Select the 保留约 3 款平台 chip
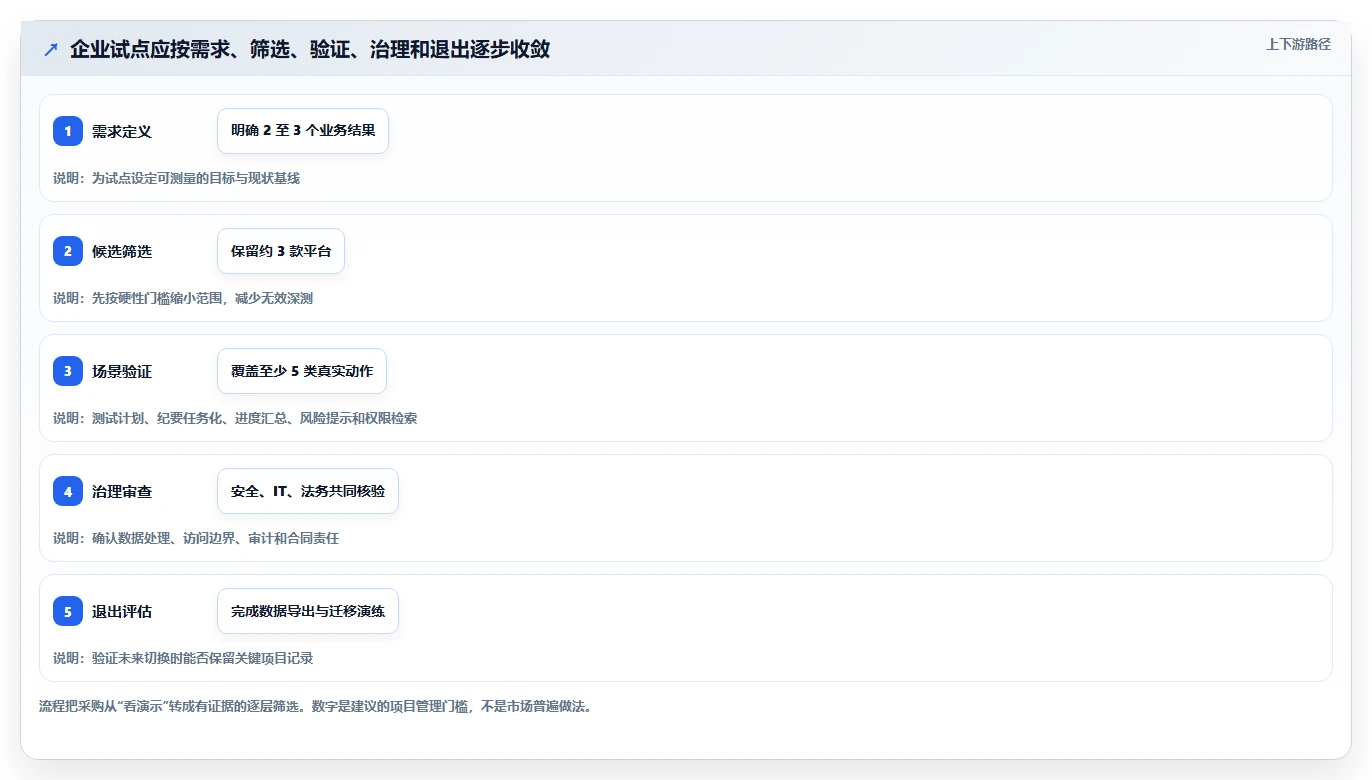This screenshot has height=780, width=1372. point(281,251)
